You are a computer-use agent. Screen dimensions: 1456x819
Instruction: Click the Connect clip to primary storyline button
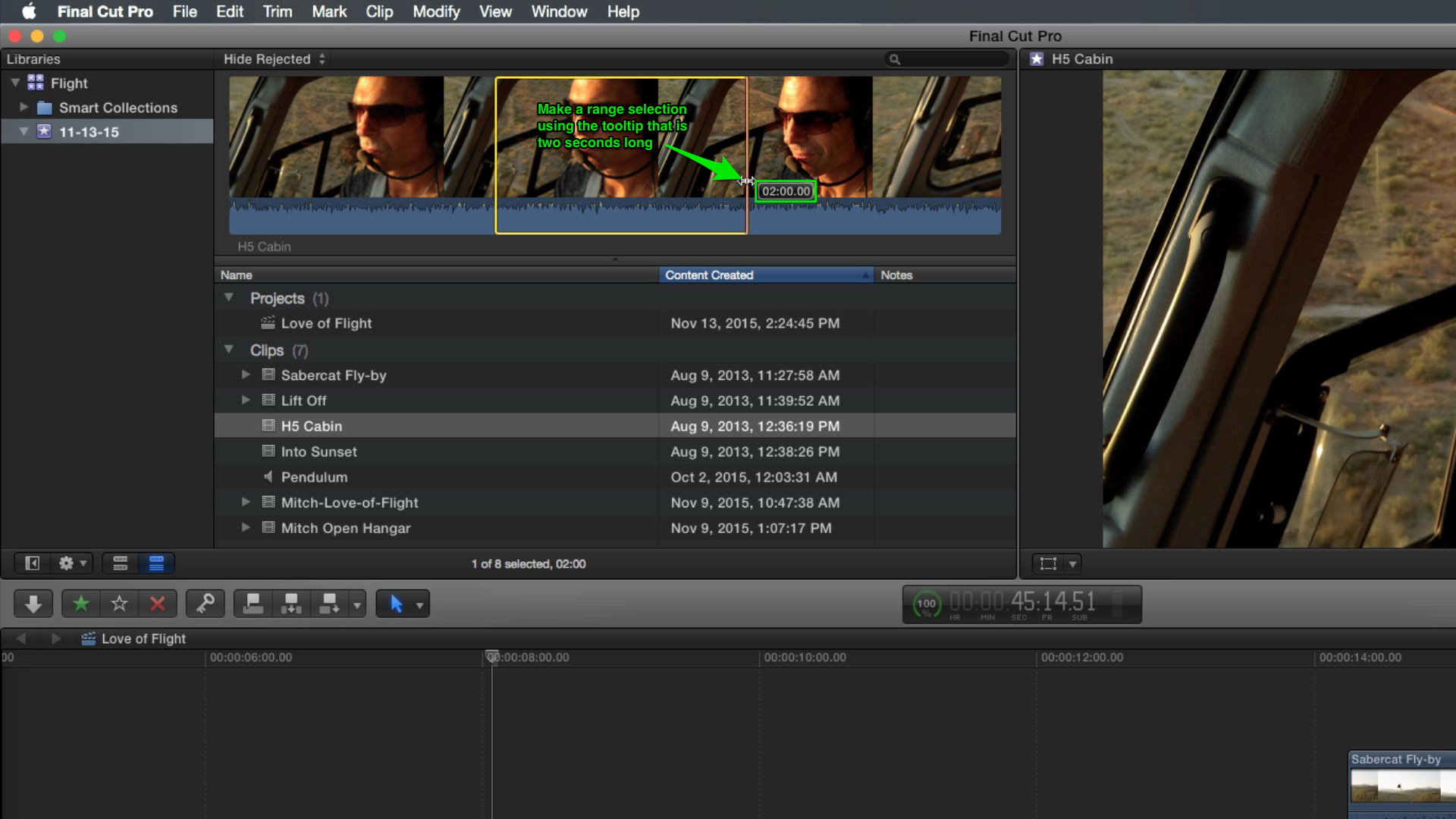pyautogui.click(x=253, y=604)
